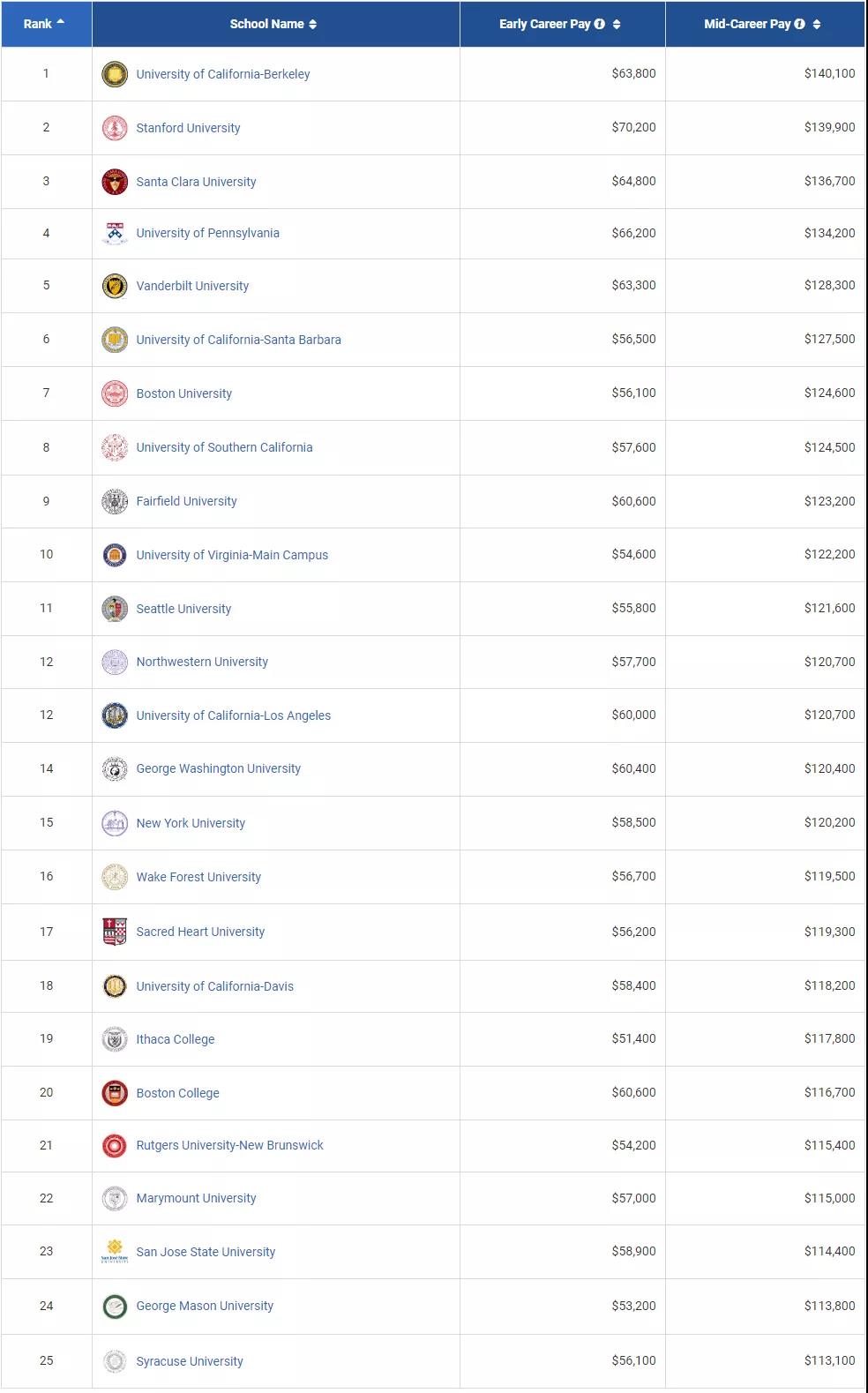Click the Mid-Career Pay column header

[x=747, y=24]
